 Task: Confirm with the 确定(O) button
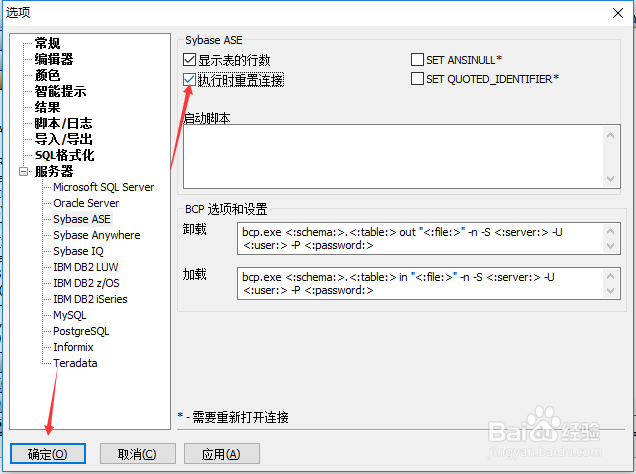[x=48, y=454]
